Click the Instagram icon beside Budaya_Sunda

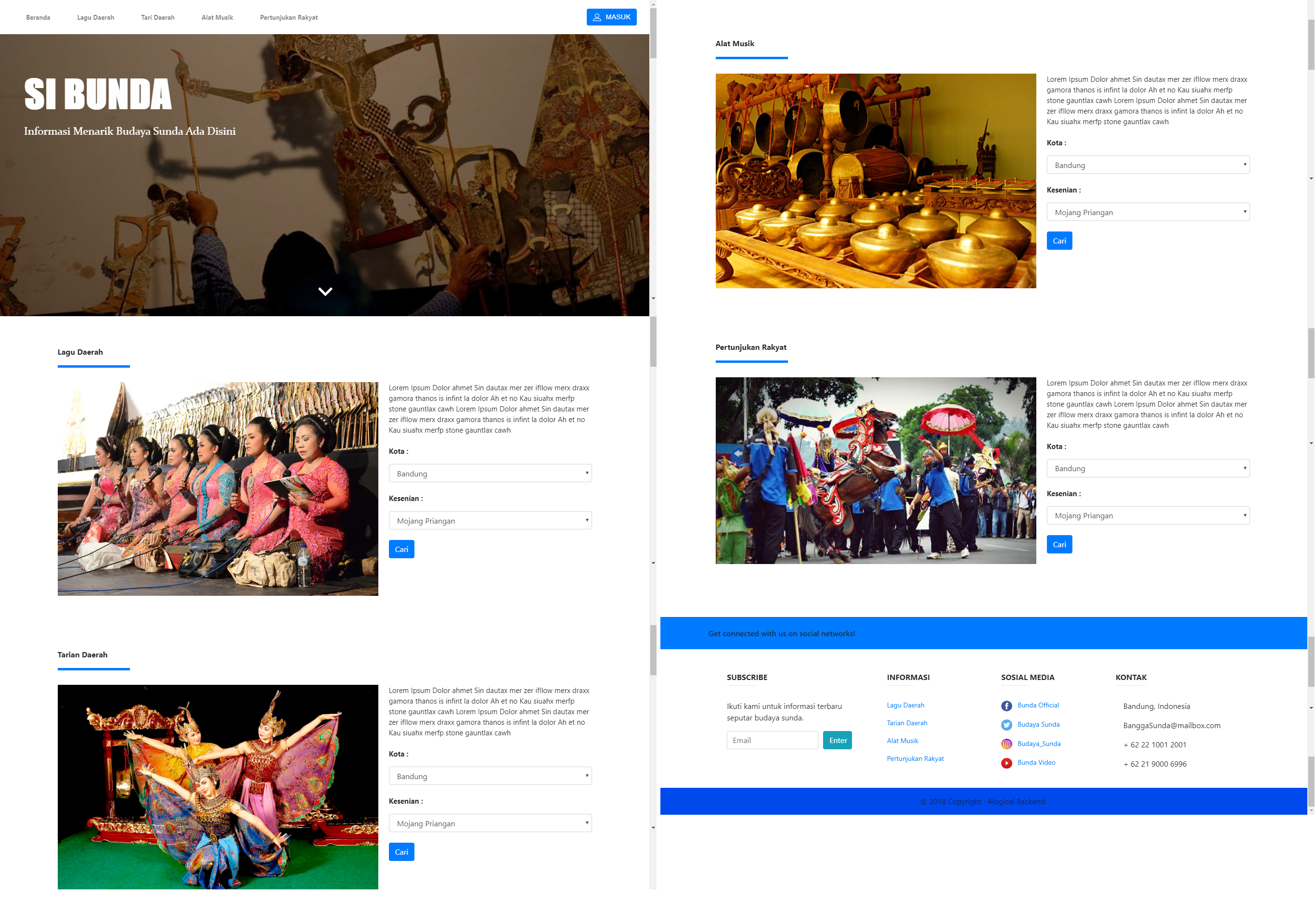point(1006,744)
